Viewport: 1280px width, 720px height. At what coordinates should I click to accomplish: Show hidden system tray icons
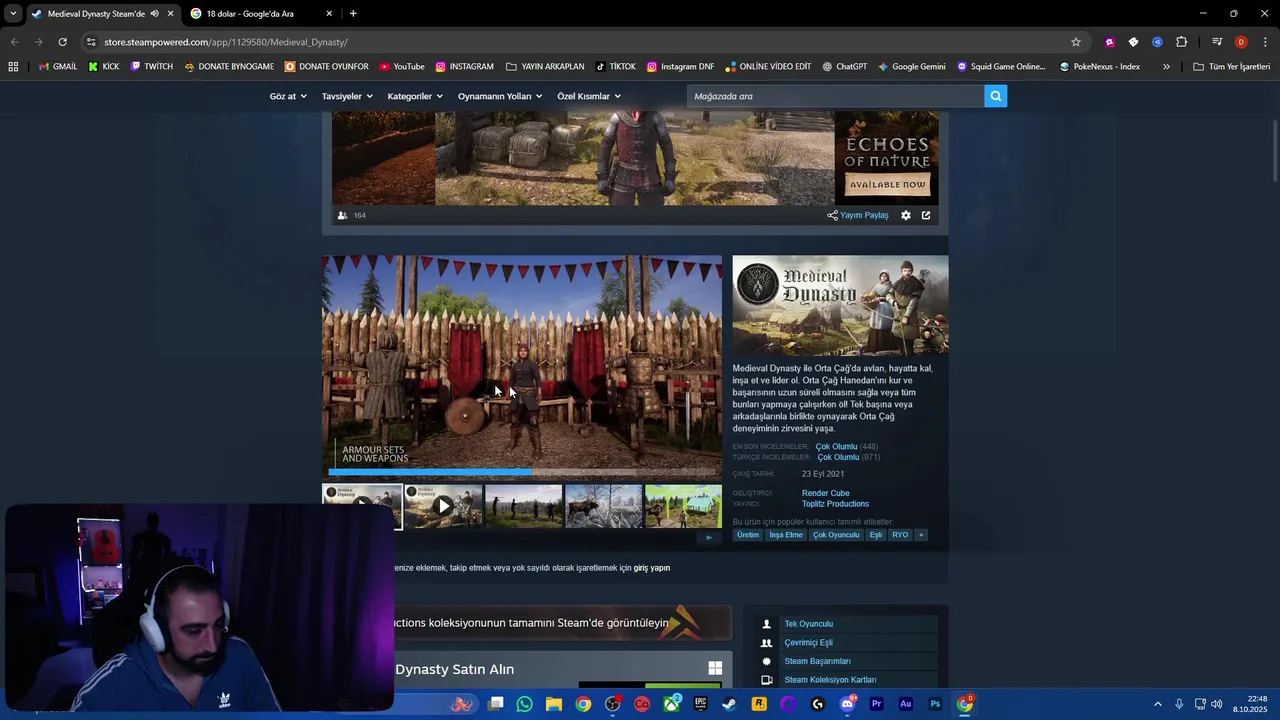(x=1158, y=704)
